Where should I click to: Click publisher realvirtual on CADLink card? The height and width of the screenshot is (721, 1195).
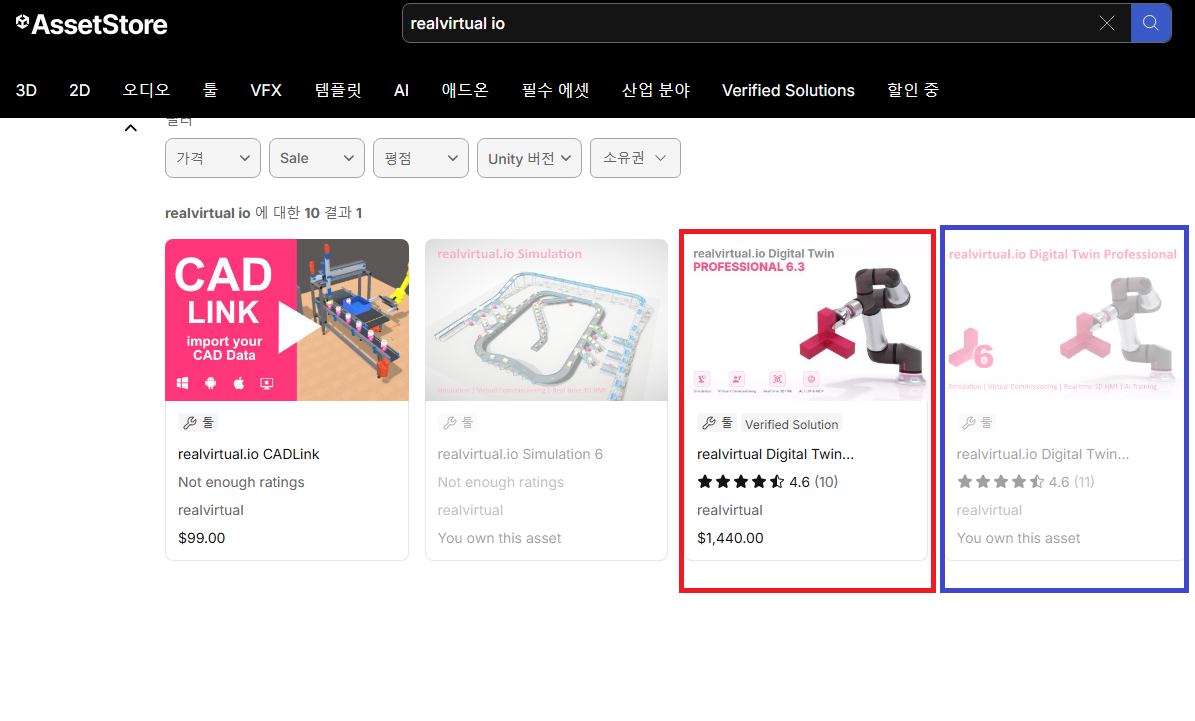point(210,510)
